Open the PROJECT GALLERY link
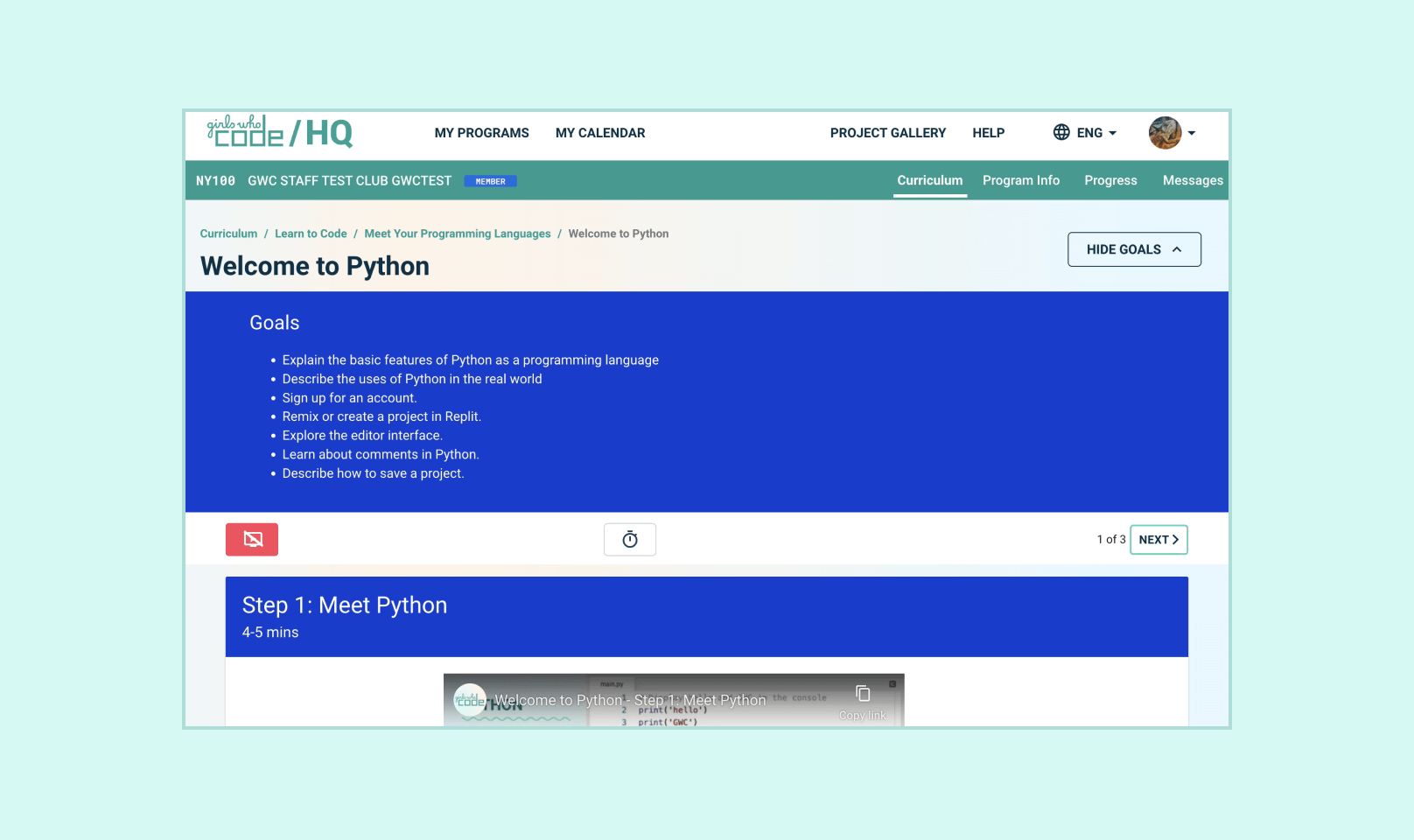 click(x=887, y=133)
